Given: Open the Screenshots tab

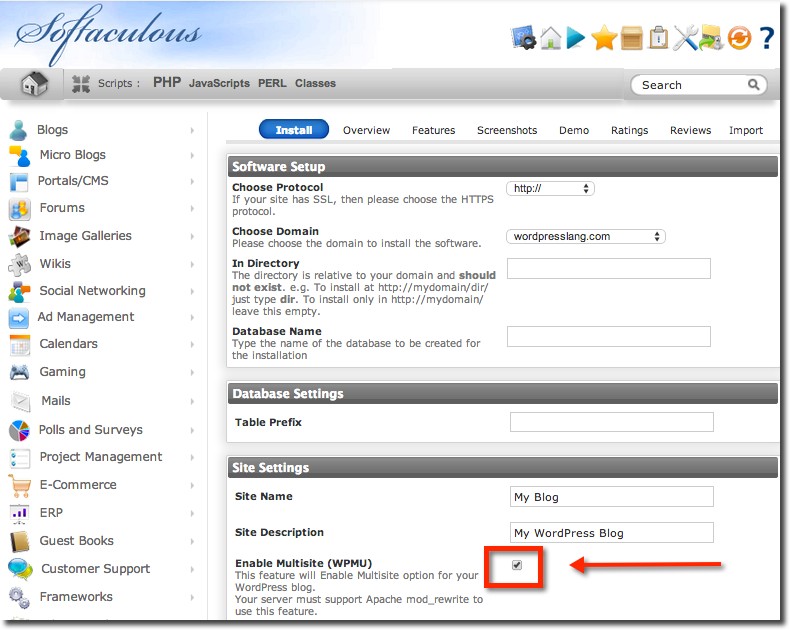Looking at the screenshot, I should pos(507,131).
